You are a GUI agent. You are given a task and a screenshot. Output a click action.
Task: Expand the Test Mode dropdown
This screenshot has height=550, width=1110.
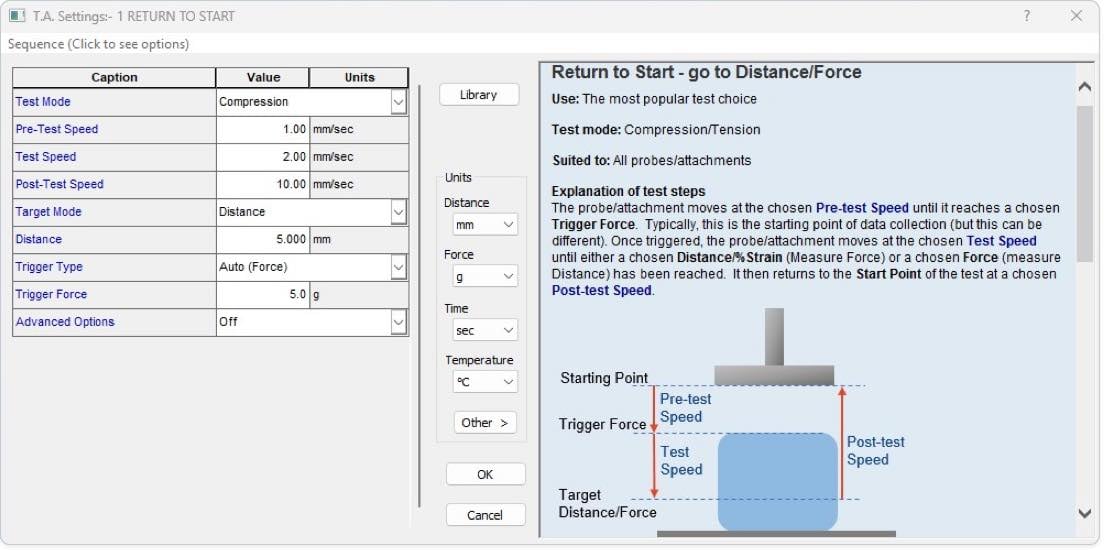(x=398, y=102)
